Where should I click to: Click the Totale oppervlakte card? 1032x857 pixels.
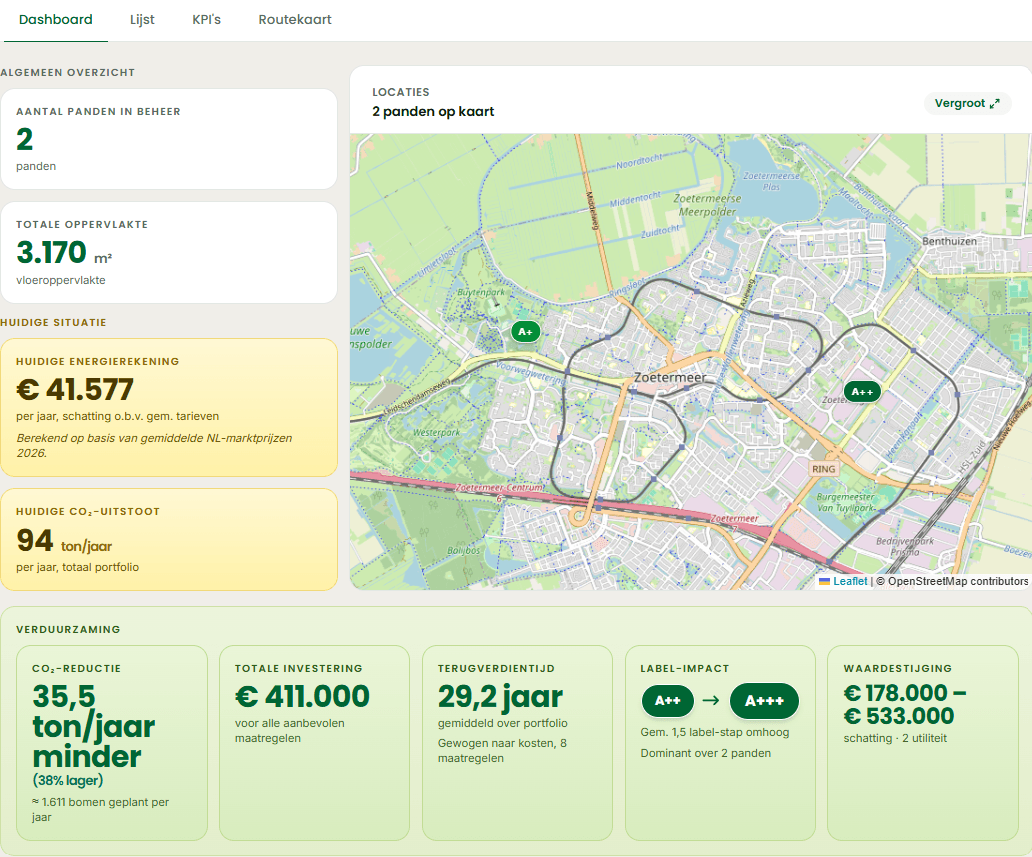pyautogui.click(x=169, y=252)
